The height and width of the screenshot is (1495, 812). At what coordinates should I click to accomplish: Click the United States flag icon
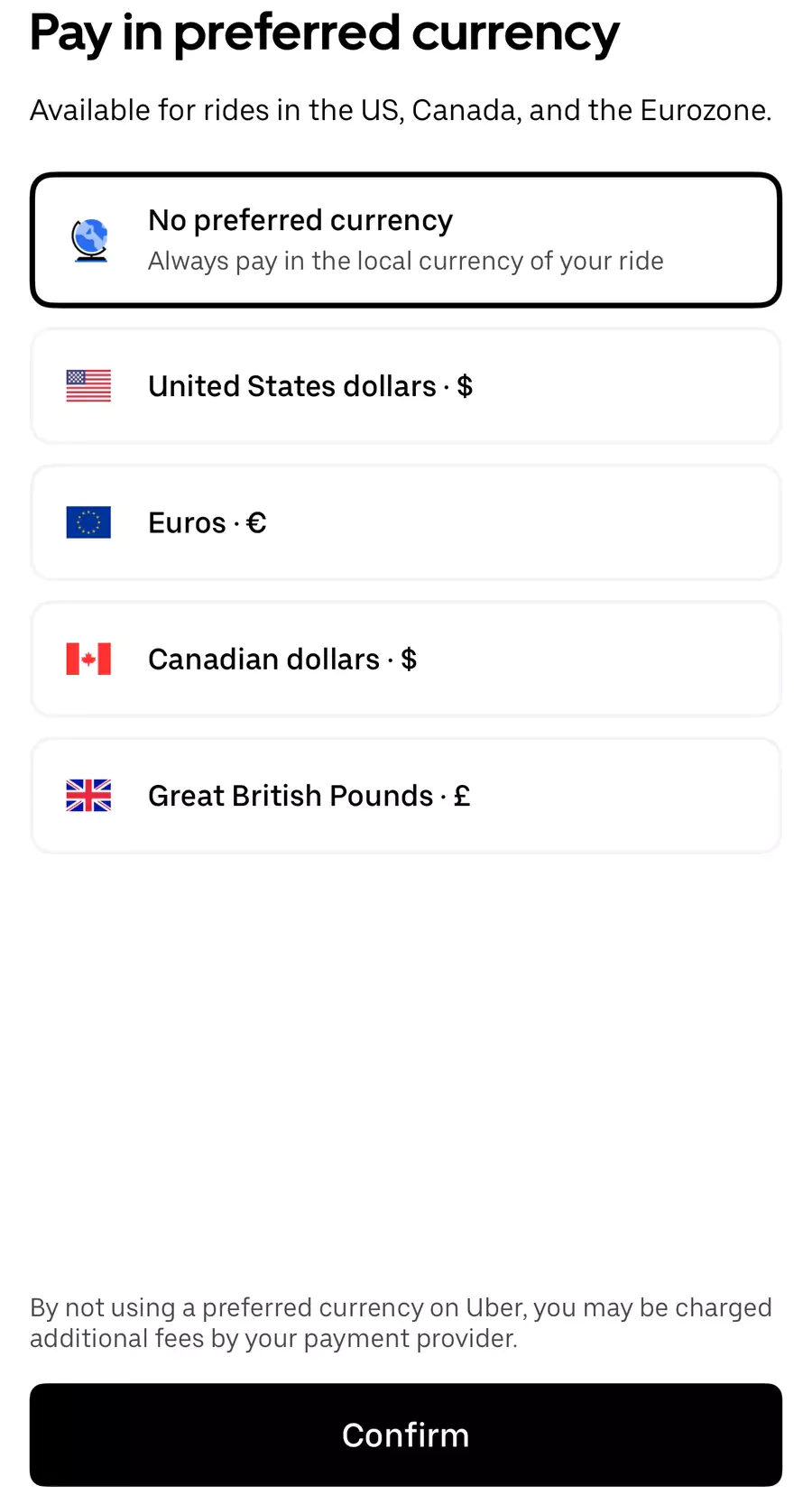pos(88,386)
